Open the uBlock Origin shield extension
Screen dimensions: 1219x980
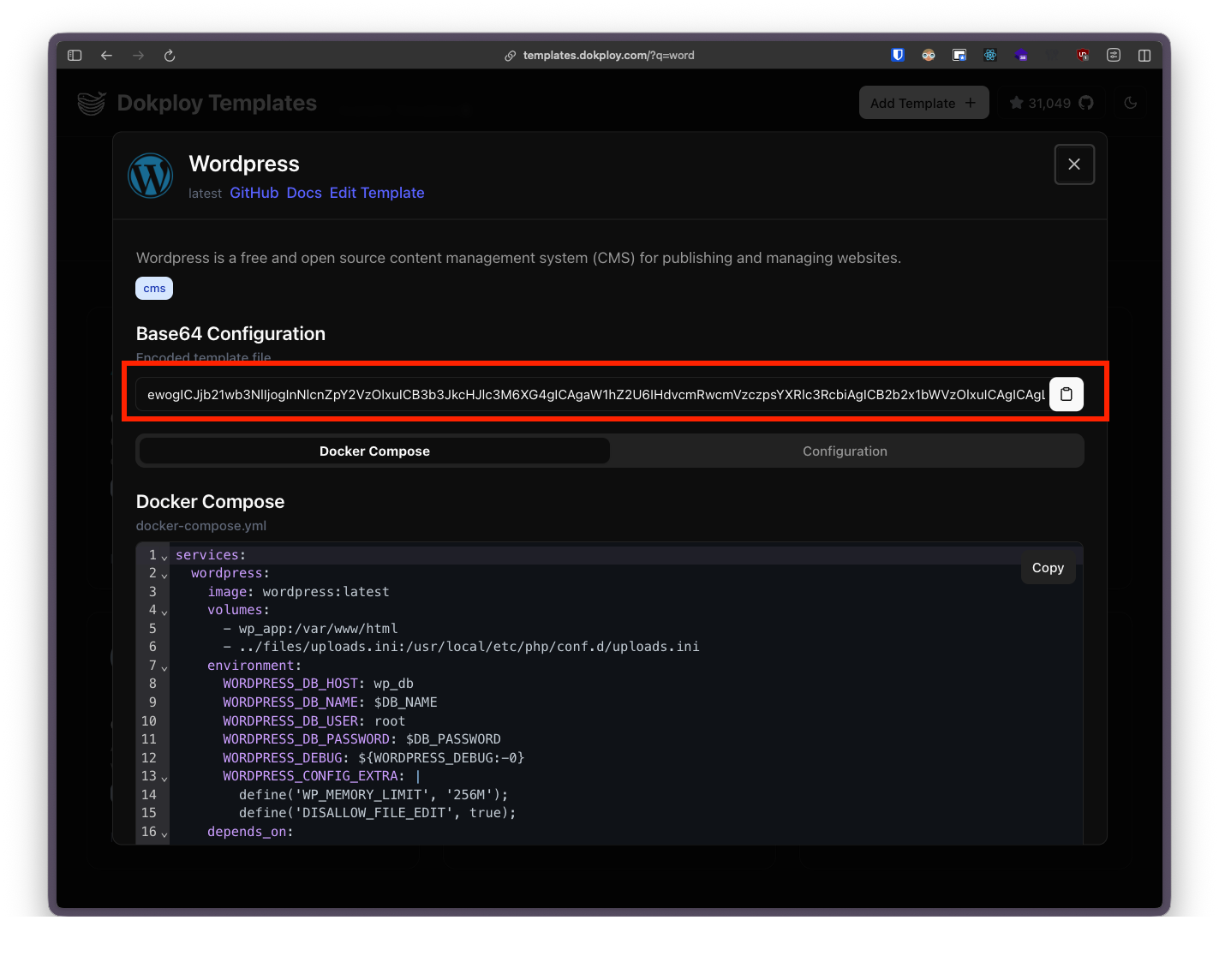click(1083, 55)
